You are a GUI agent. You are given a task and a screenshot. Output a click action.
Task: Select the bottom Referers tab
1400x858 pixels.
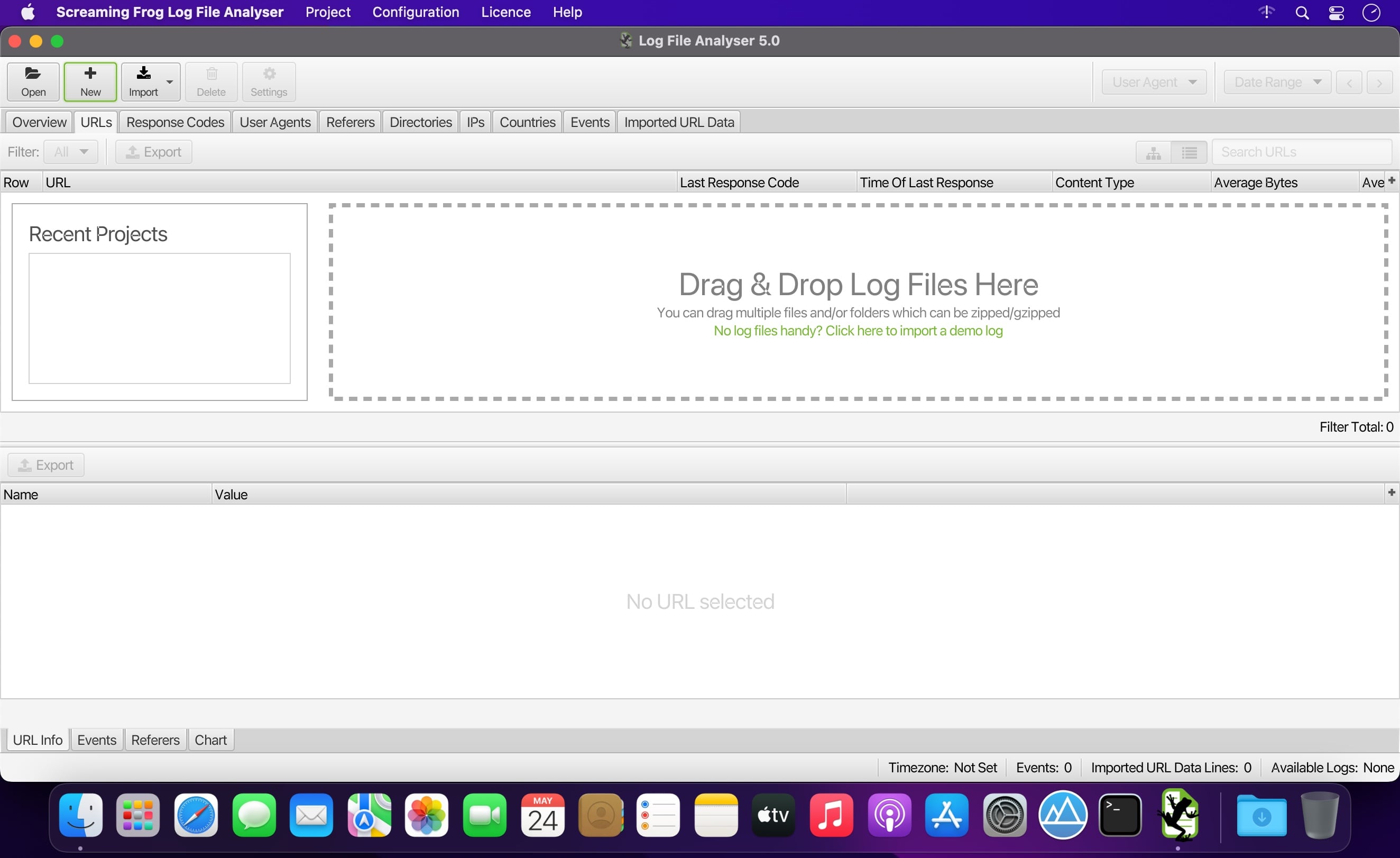click(x=155, y=740)
